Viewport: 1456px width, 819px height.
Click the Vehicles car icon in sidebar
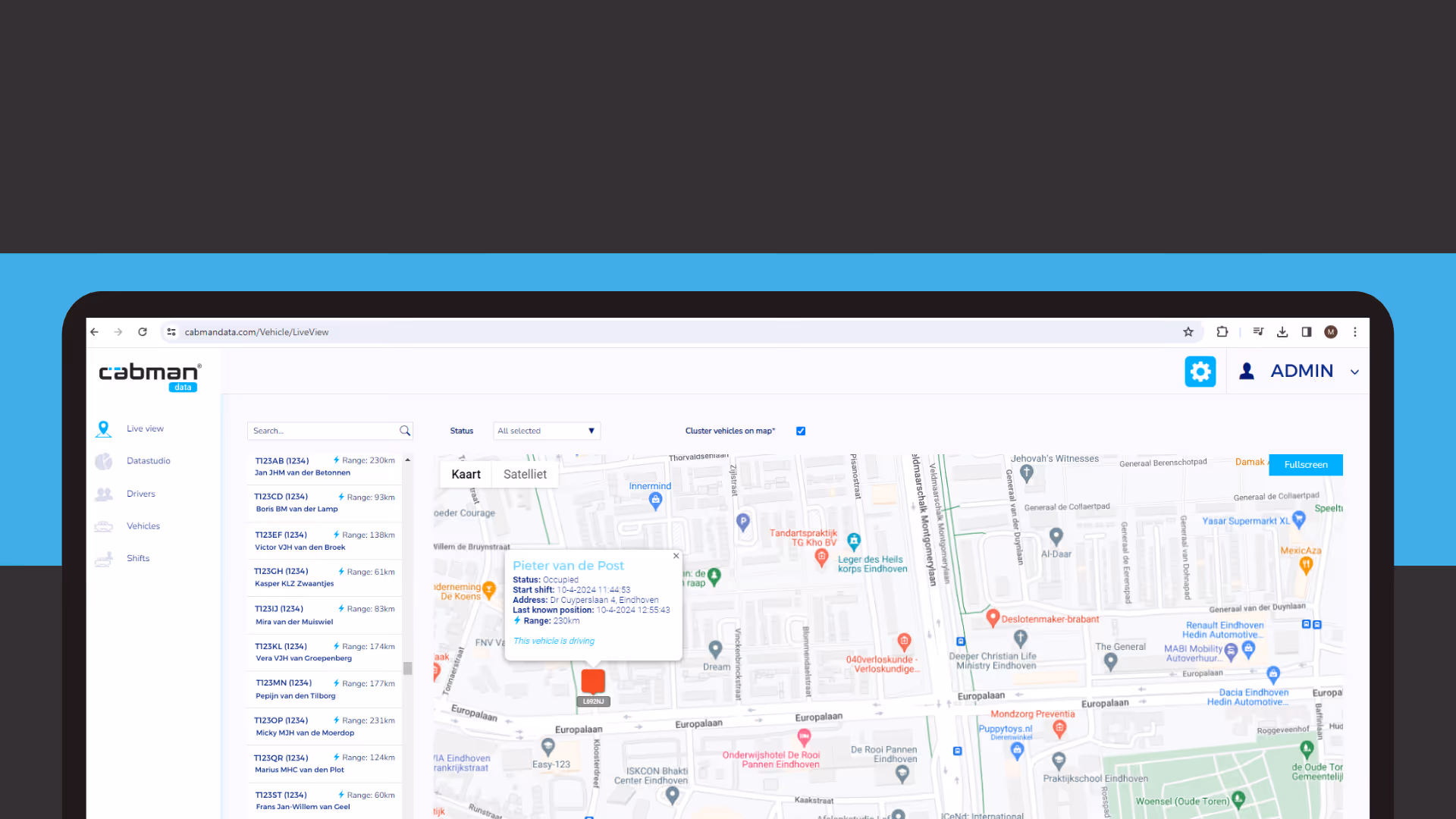click(104, 526)
